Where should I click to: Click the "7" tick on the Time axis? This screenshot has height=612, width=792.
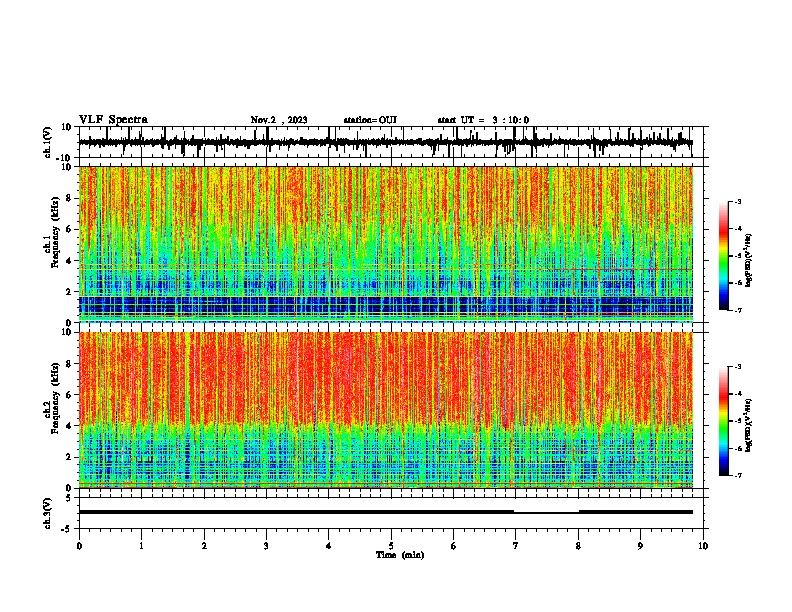pyautogui.click(x=516, y=546)
